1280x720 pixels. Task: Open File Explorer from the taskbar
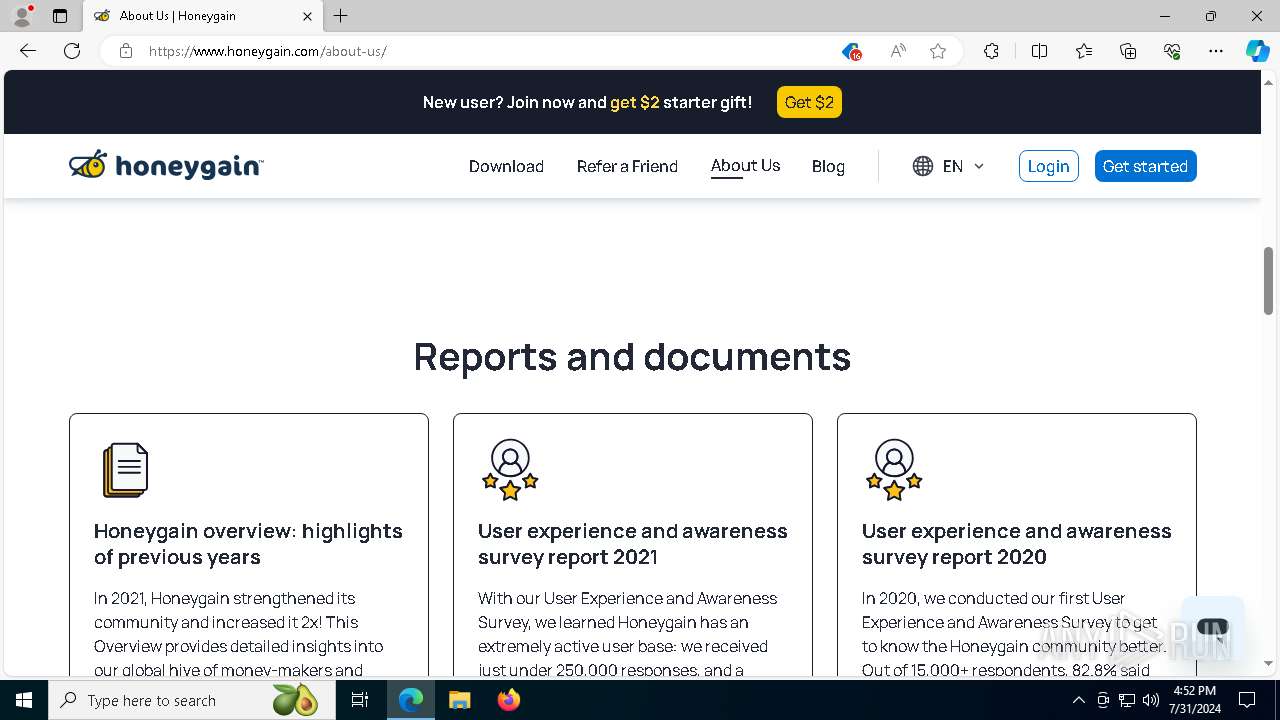[x=459, y=700]
